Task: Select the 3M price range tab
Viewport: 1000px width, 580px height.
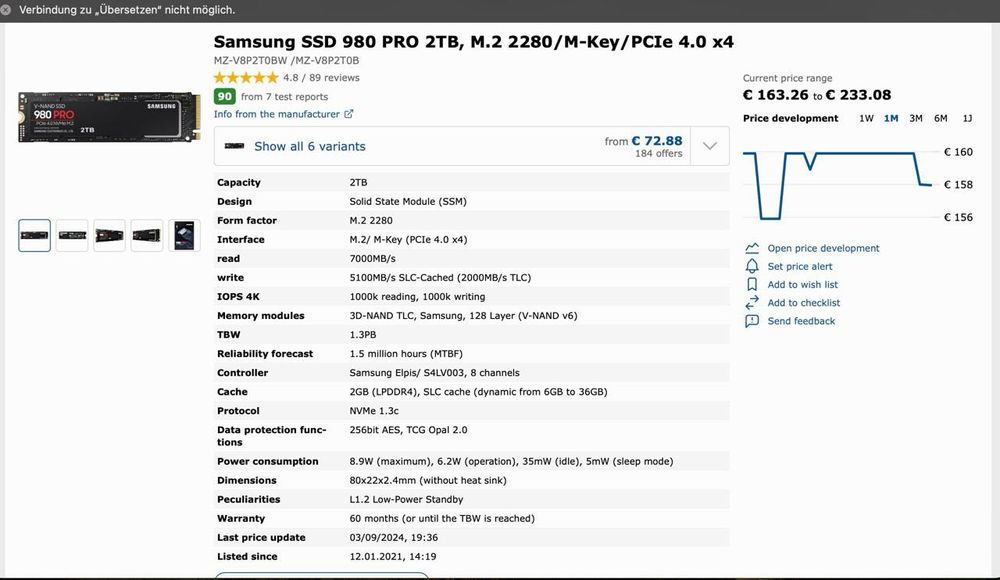Action: (916, 118)
